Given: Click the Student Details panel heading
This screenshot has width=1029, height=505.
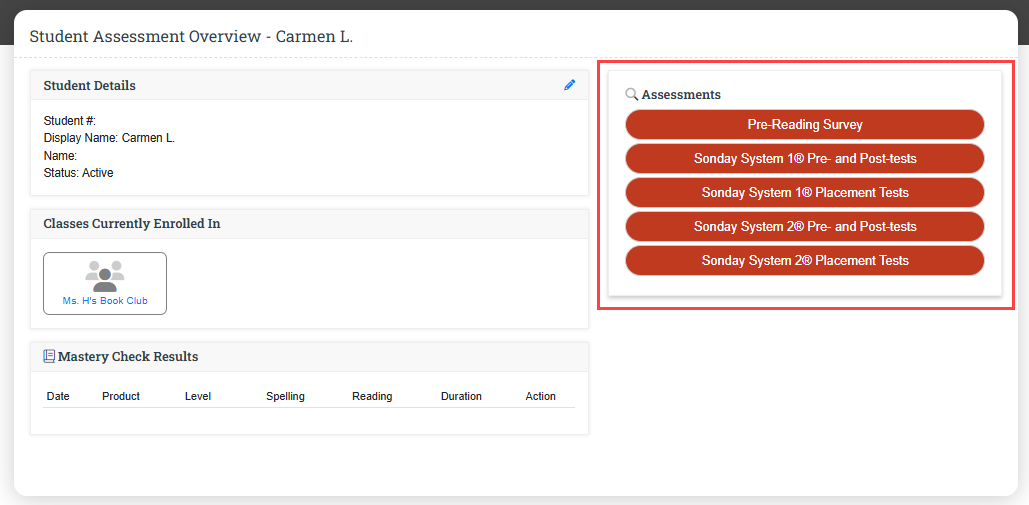Looking at the screenshot, I should pos(90,86).
